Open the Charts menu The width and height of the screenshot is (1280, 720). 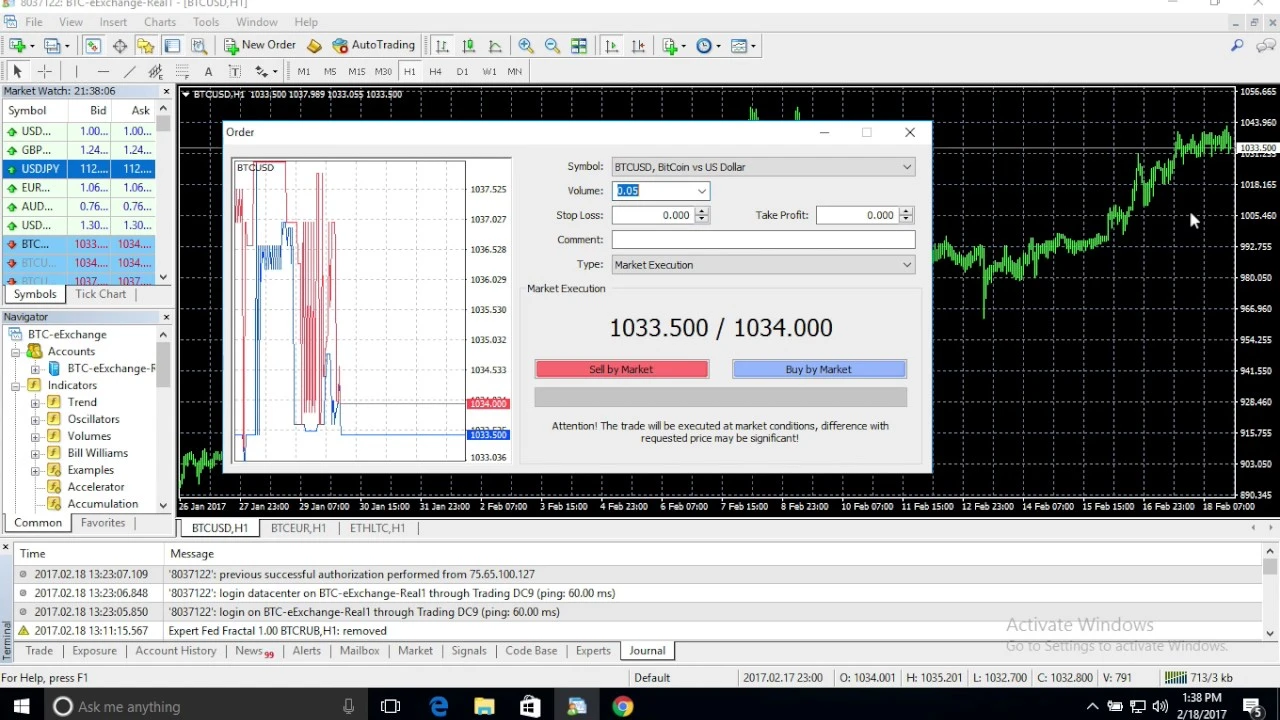[x=160, y=22]
